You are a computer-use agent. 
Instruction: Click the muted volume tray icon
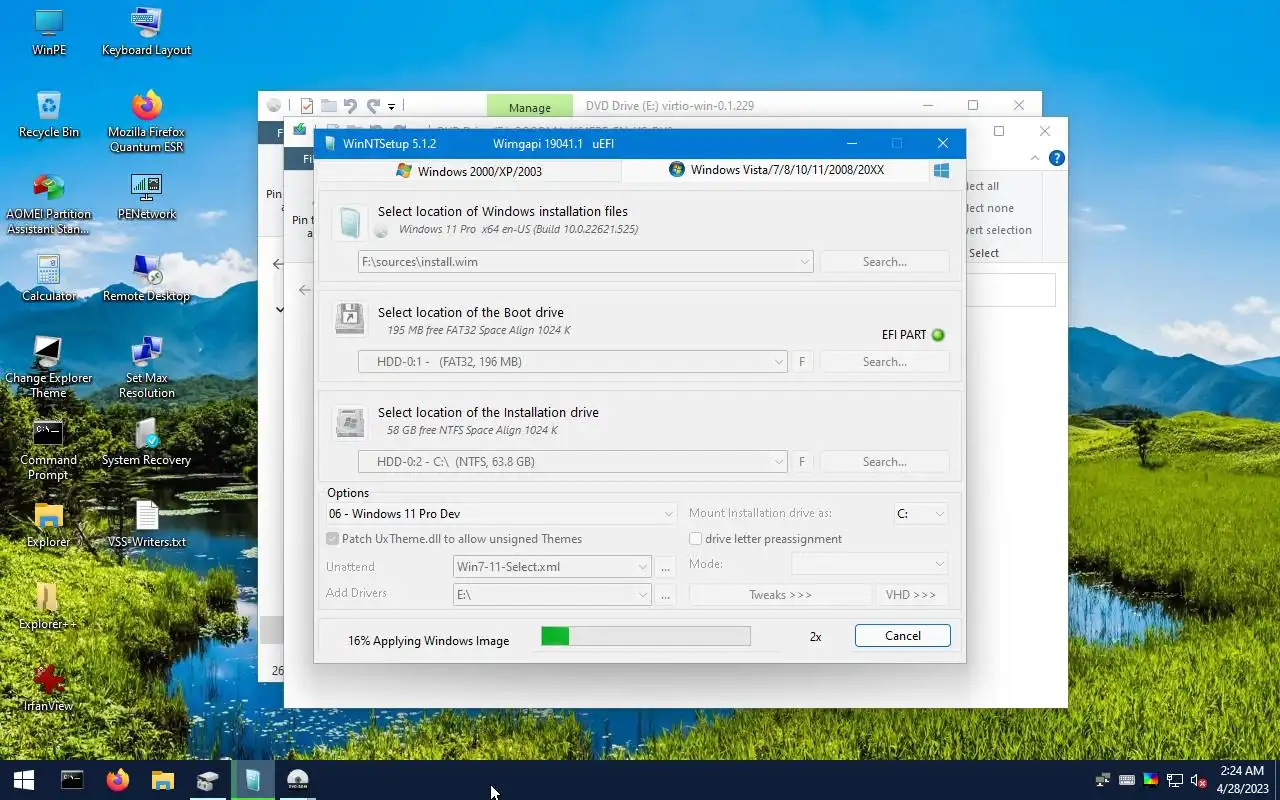pyautogui.click(x=1198, y=780)
